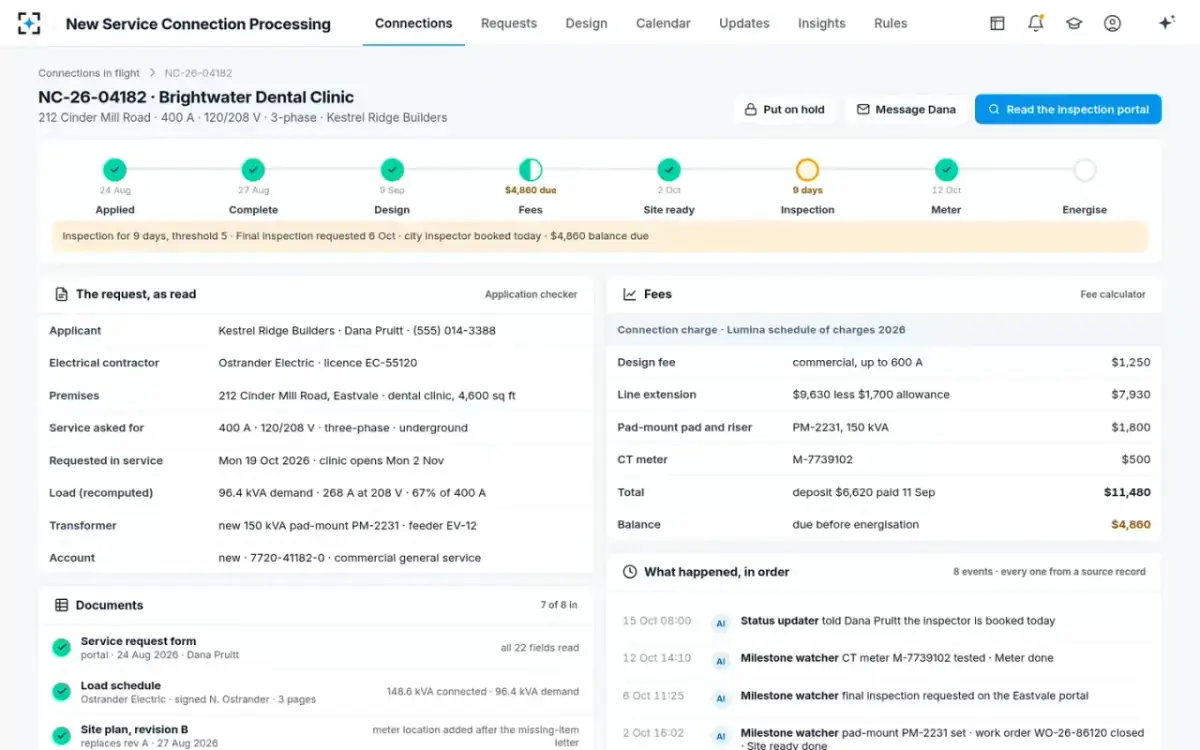
Task: Click the Design stage checkmark
Action: [392, 170]
